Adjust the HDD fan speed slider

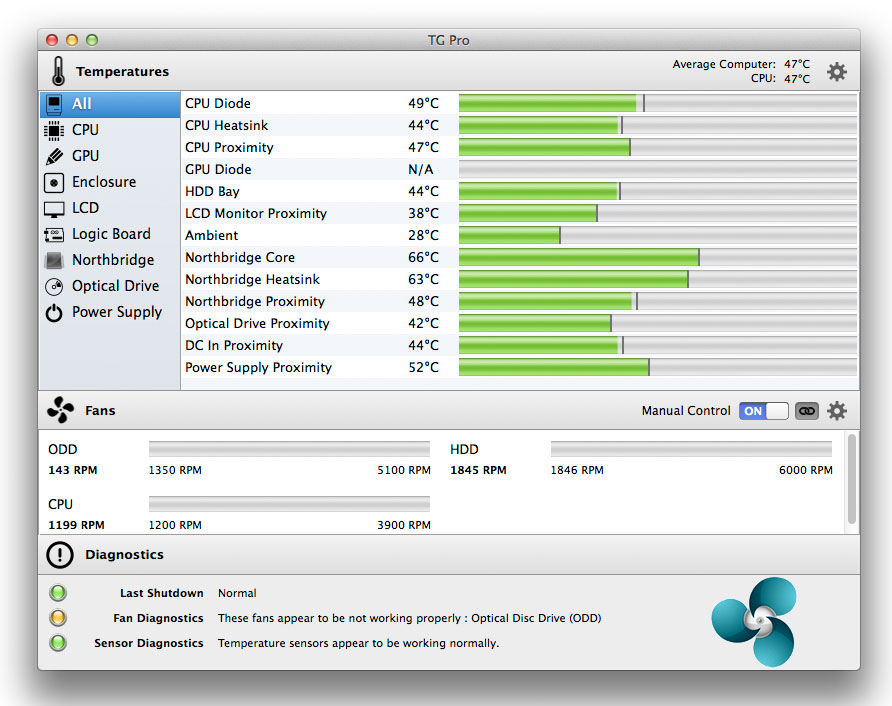[691, 449]
